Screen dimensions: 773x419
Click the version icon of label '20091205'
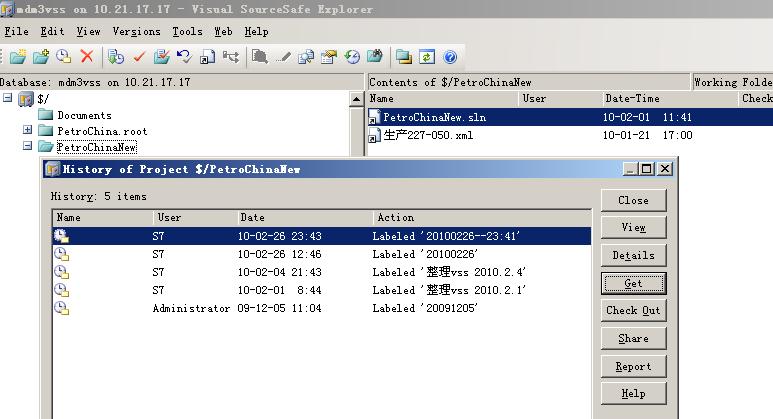(x=62, y=308)
